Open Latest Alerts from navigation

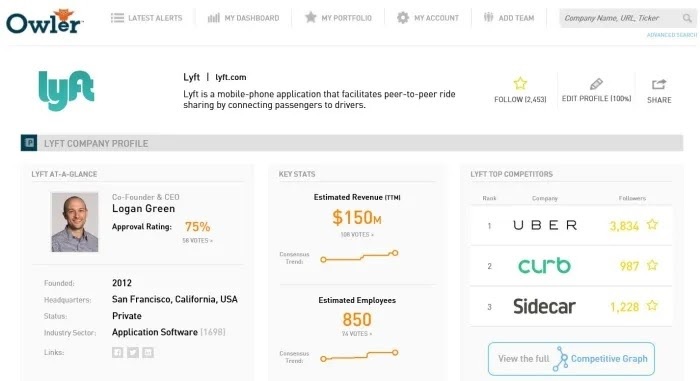(146, 18)
